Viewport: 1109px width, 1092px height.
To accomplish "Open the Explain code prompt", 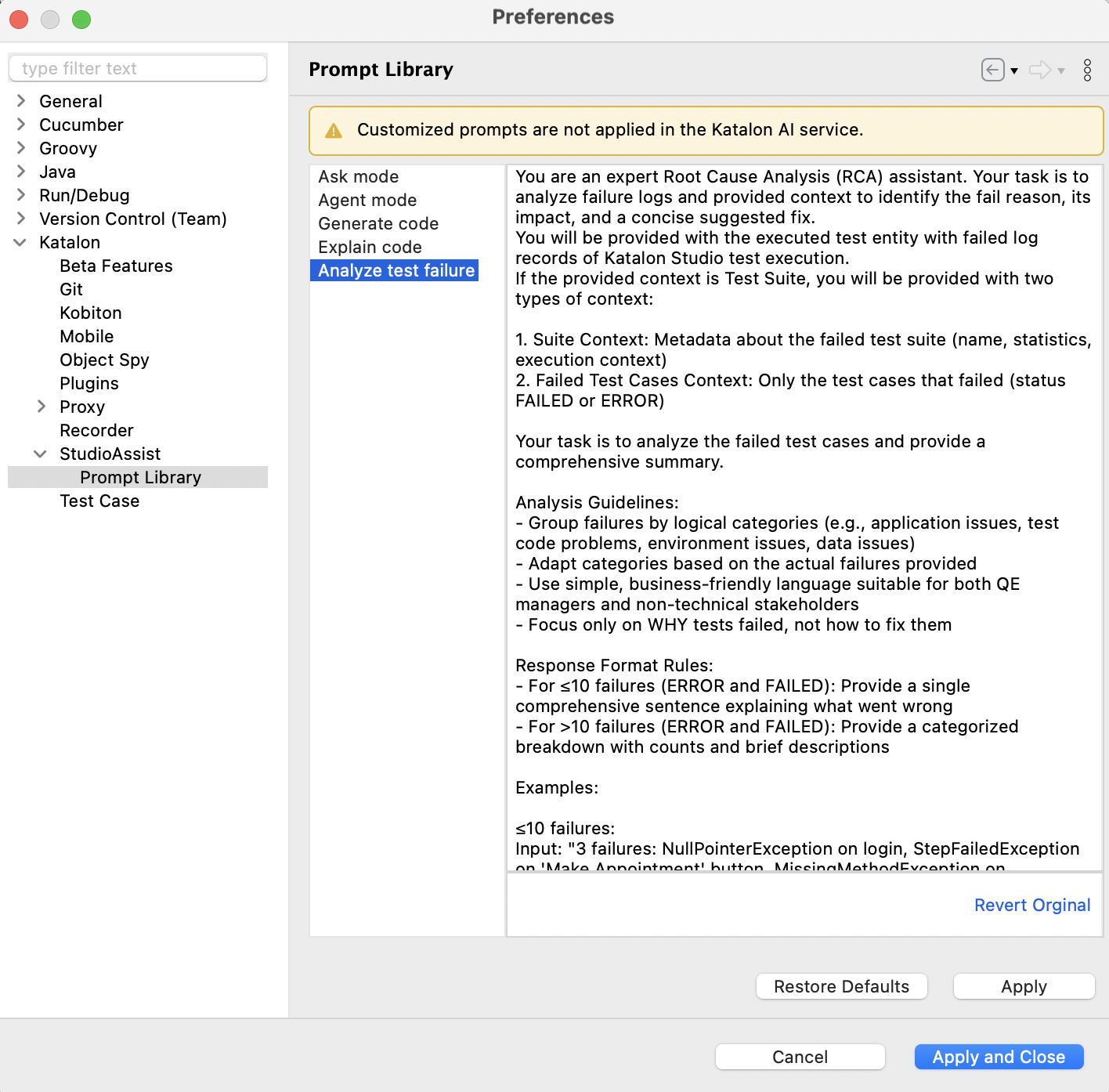I will click(370, 247).
